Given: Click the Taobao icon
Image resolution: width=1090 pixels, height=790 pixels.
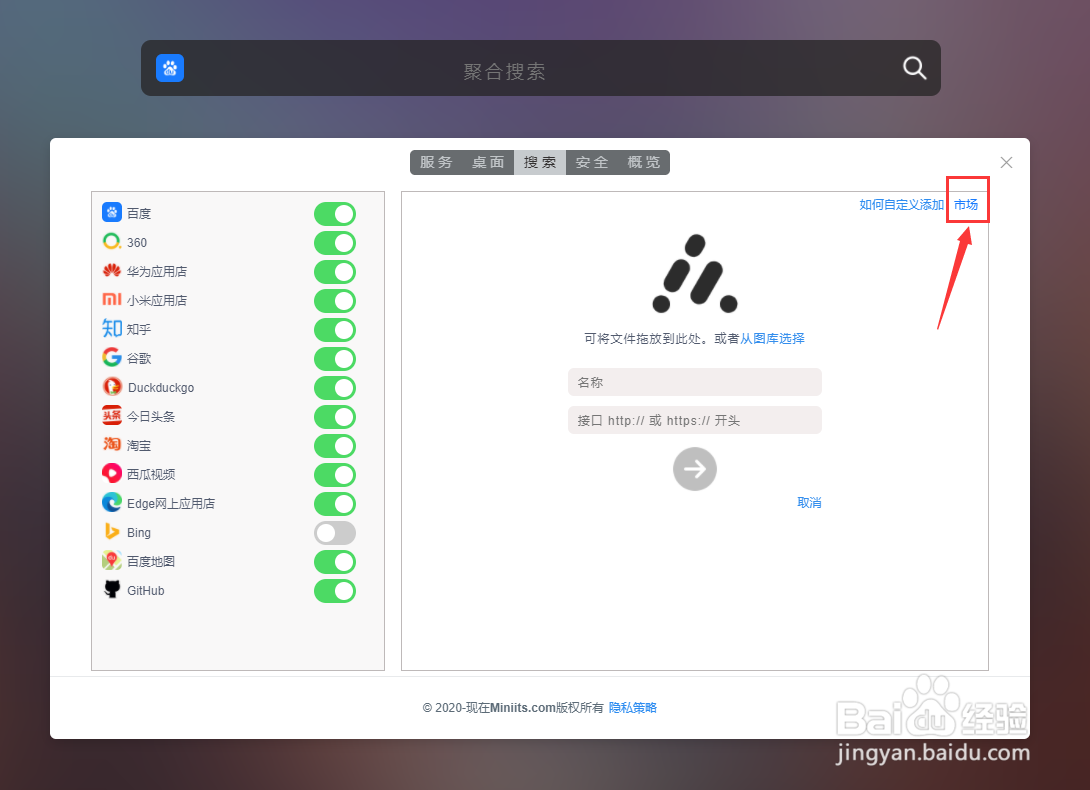Looking at the screenshot, I should [112, 444].
